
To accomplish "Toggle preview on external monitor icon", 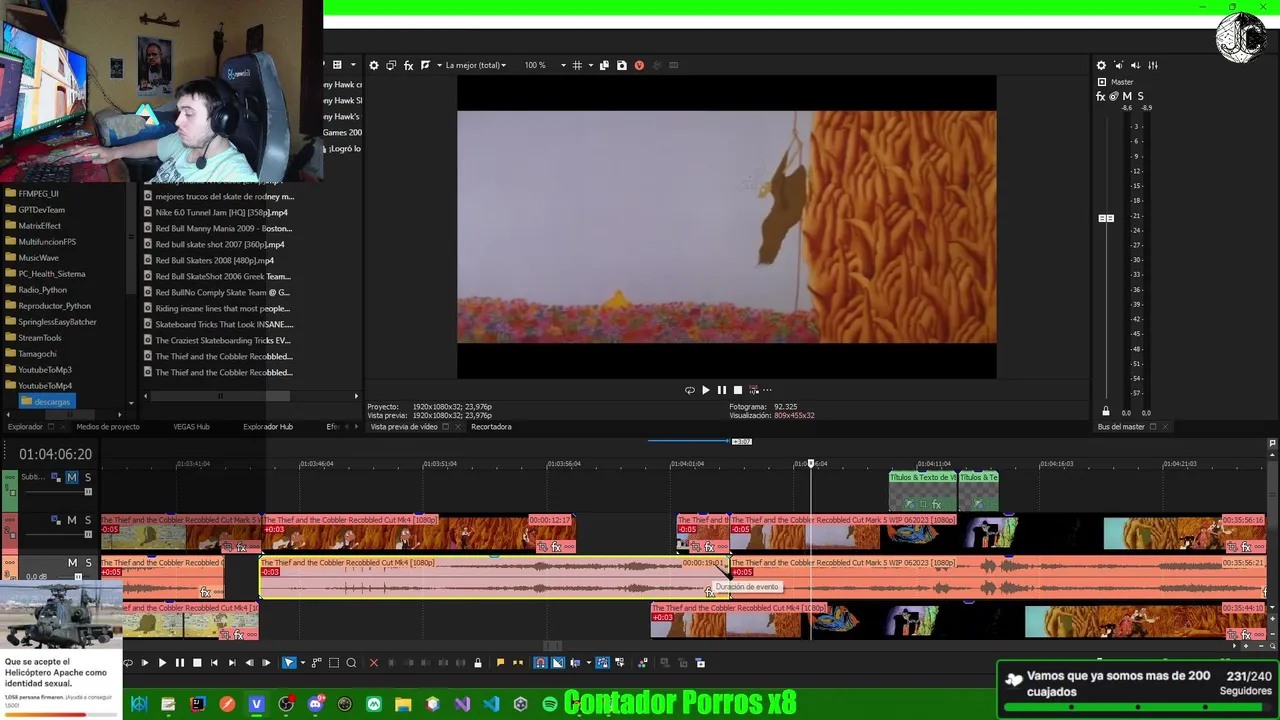I will (391, 65).
